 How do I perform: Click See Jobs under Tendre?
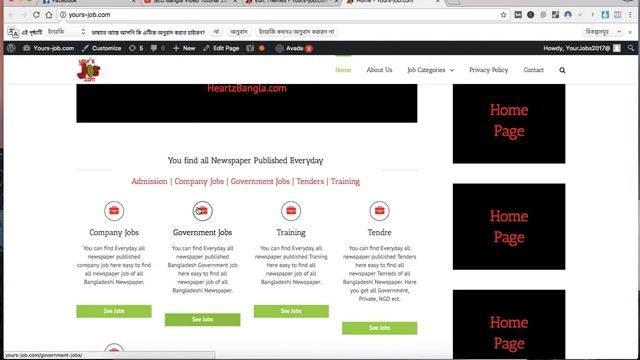[x=380, y=328]
